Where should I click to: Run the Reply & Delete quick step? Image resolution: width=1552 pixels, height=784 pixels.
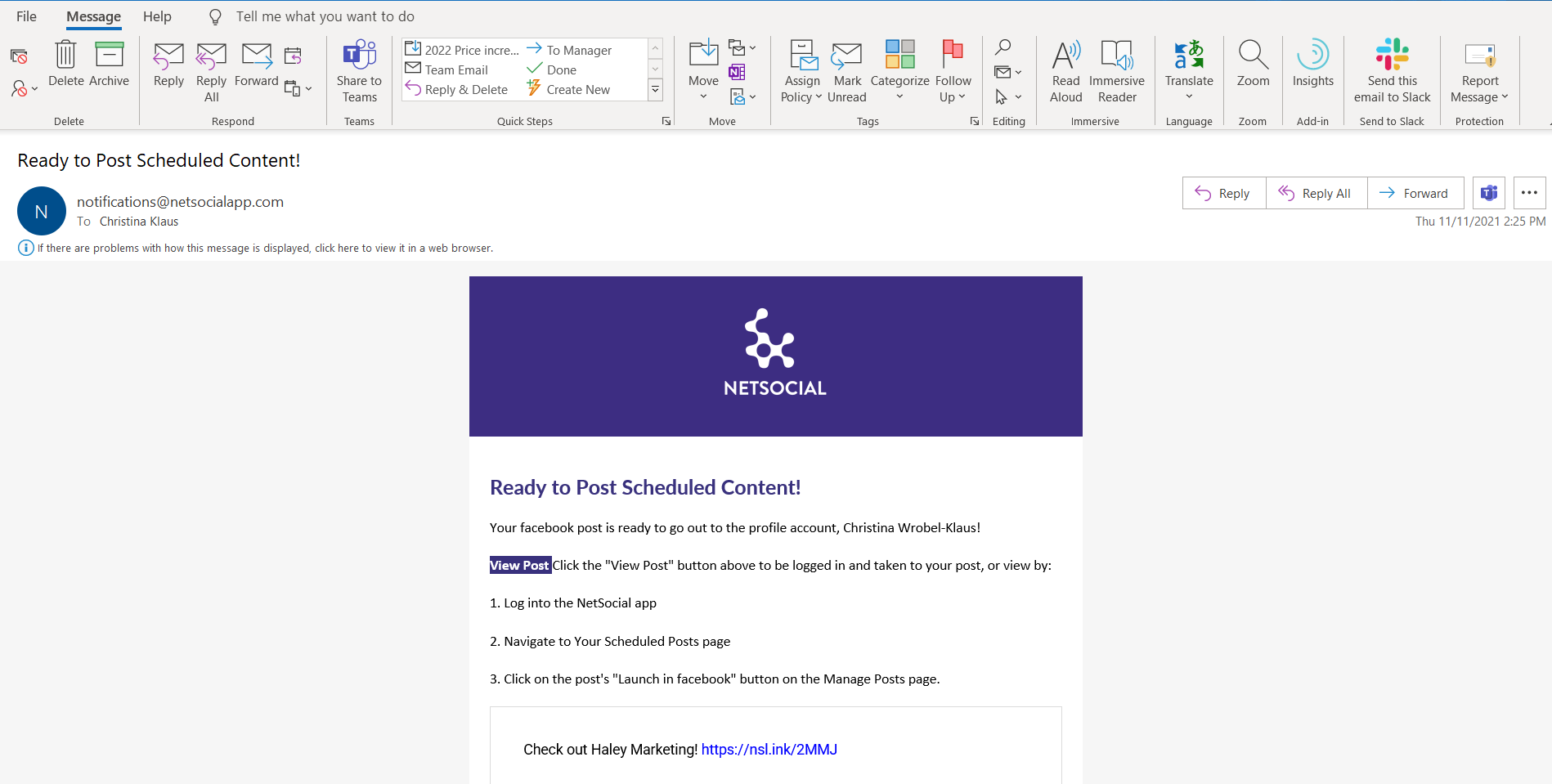pos(456,89)
